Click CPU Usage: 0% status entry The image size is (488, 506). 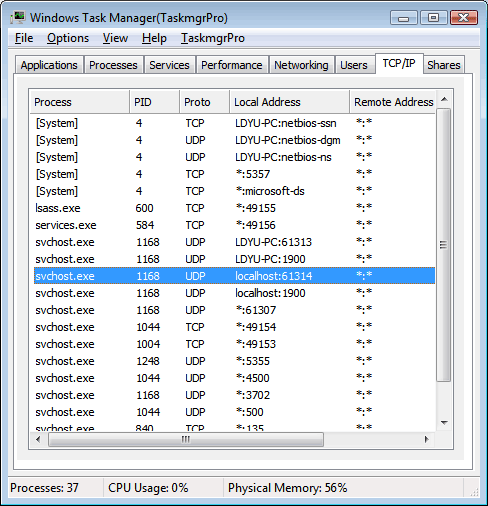(148, 488)
